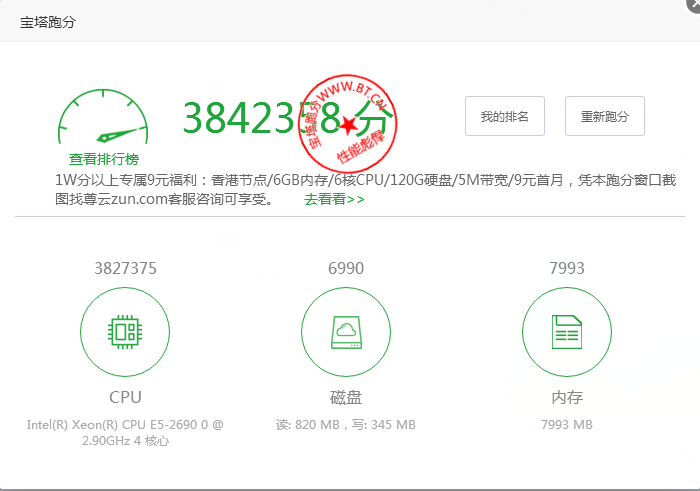Screen dimensions: 700x491
Task: Click the memory document icon
Action: [x=567, y=332]
